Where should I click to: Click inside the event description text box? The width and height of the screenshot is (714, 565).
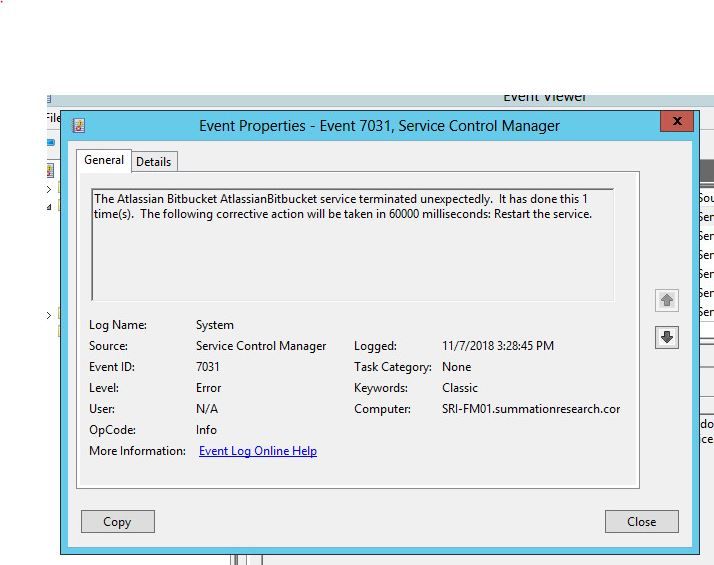[352, 244]
